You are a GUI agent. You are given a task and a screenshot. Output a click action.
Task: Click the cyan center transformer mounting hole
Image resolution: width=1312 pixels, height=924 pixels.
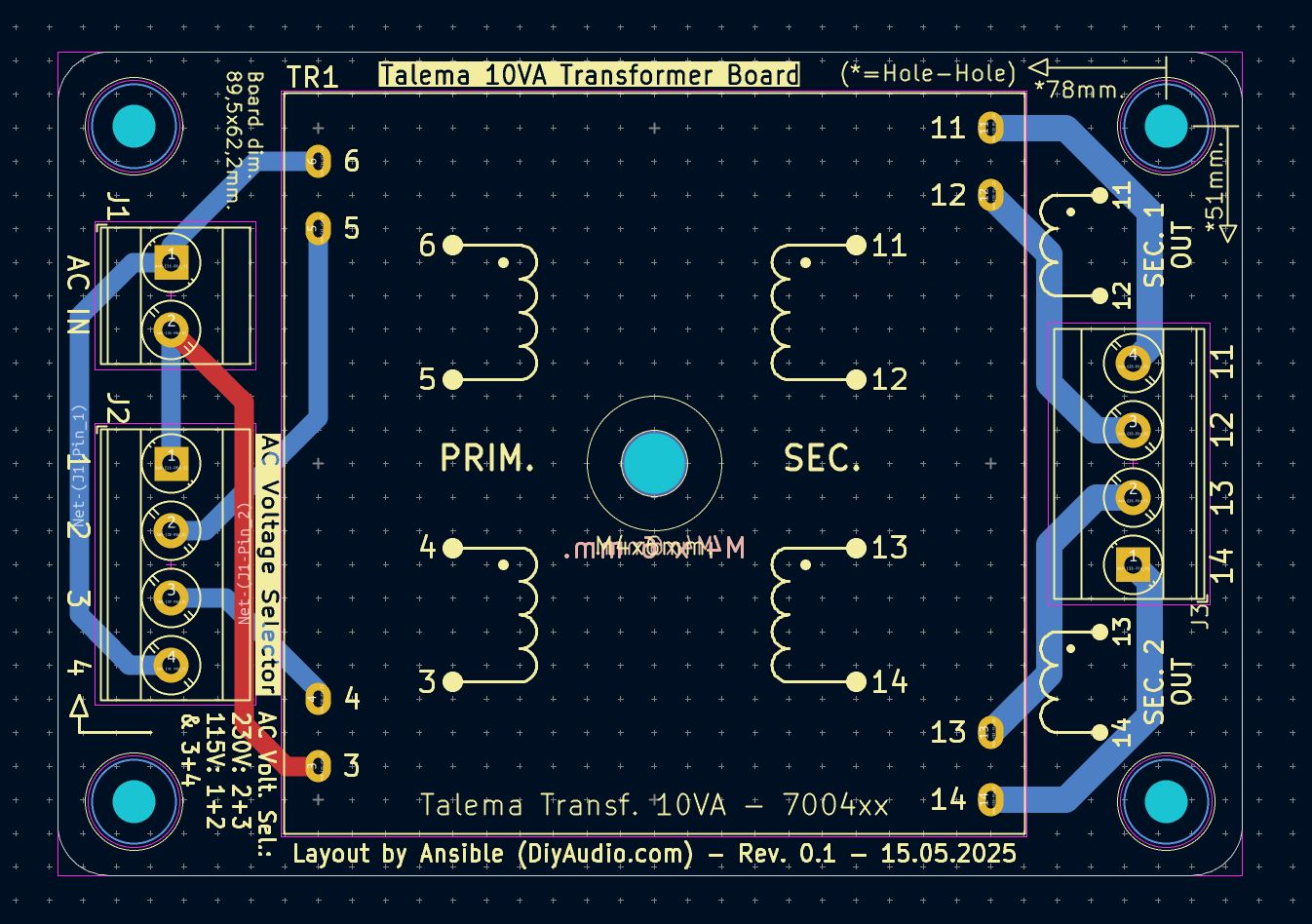point(654,464)
